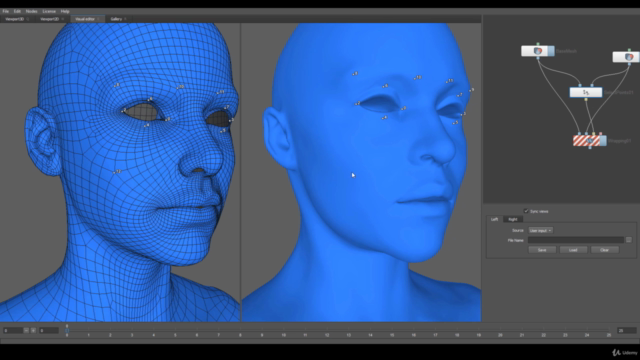Click the second frame stepper button
Viewport: 640px width, 360px height.
33,330
